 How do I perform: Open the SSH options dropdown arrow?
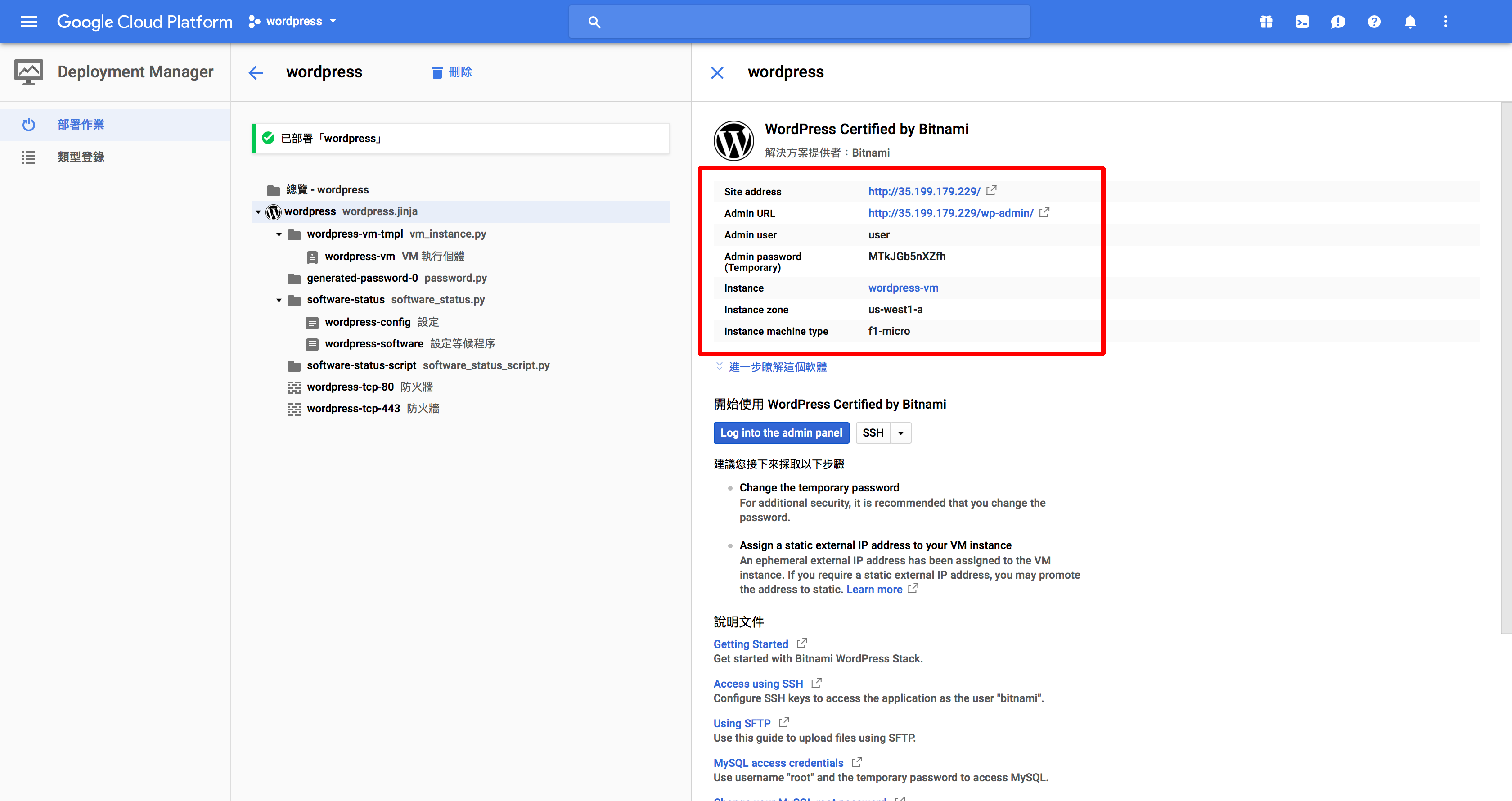click(900, 433)
